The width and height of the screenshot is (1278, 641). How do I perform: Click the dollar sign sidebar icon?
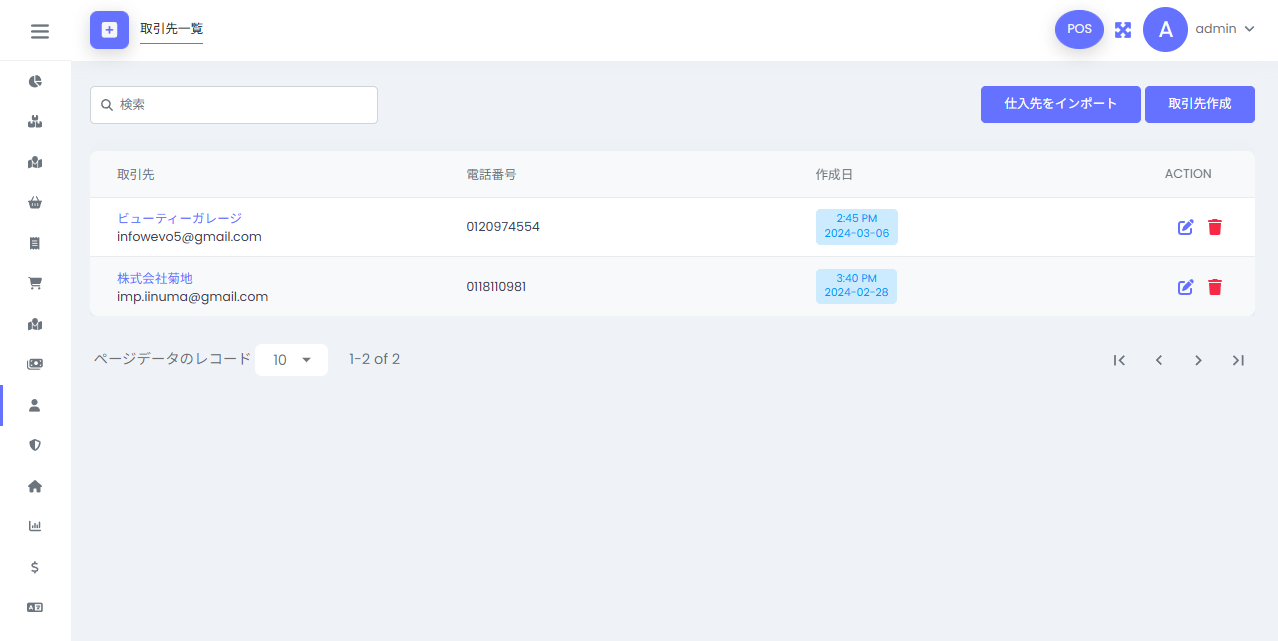(35, 567)
